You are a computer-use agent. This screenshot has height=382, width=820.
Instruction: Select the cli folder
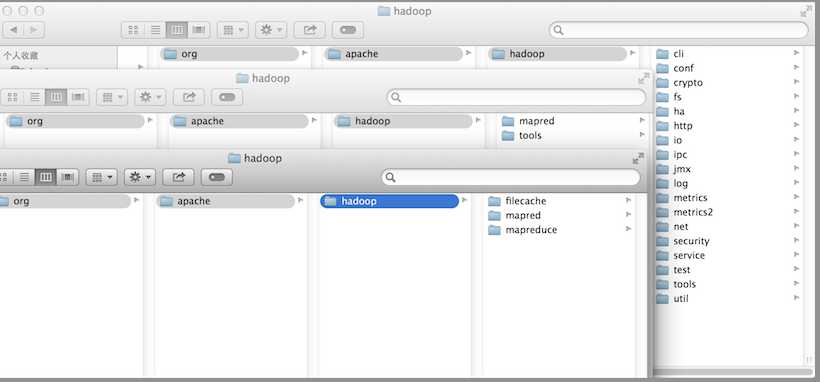[x=728, y=53]
